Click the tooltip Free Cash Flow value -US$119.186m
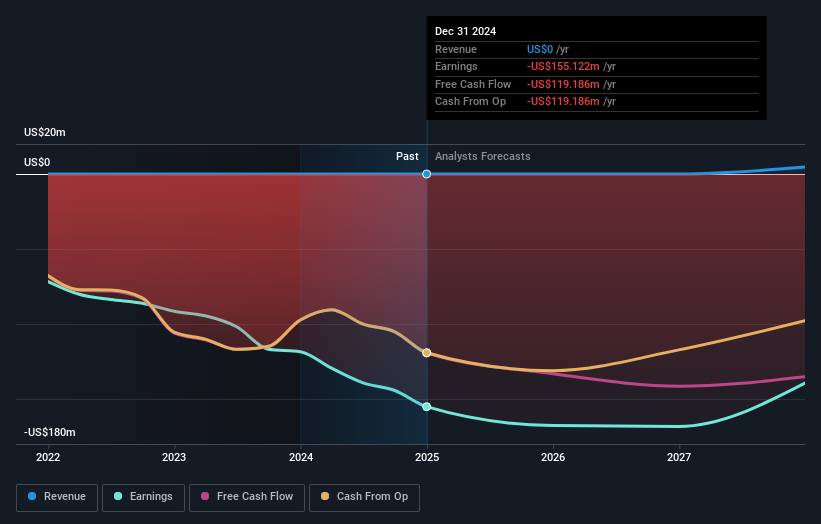Image resolution: width=821 pixels, height=524 pixels. point(563,84)
